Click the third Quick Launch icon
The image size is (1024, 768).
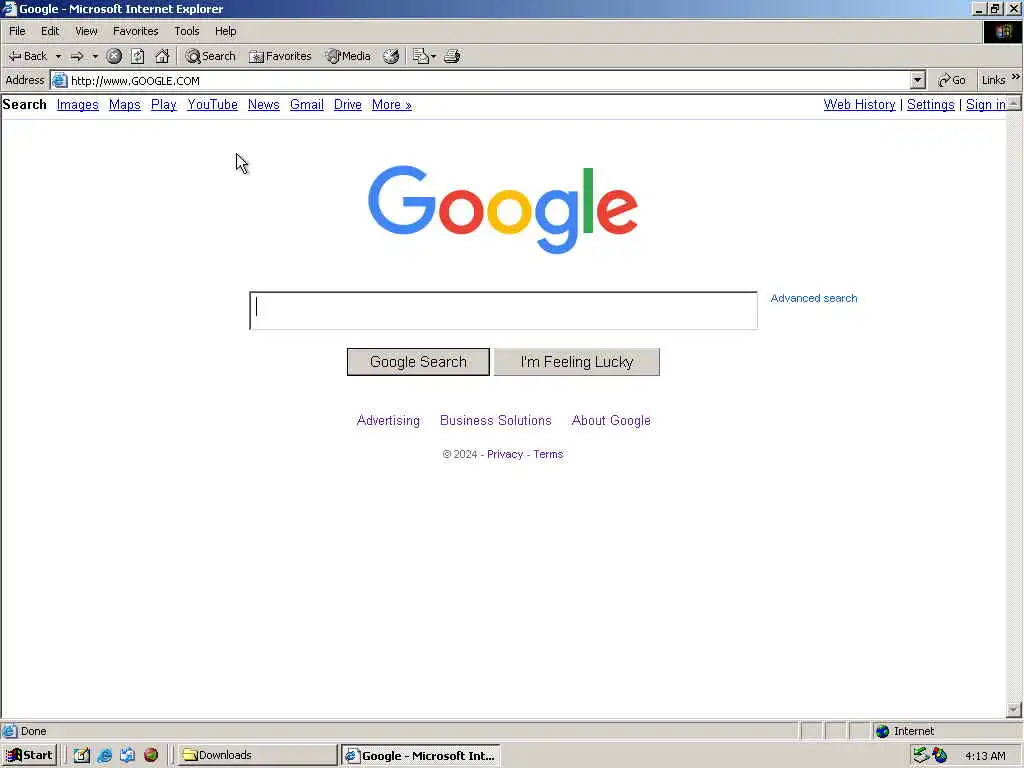(127, 756)
